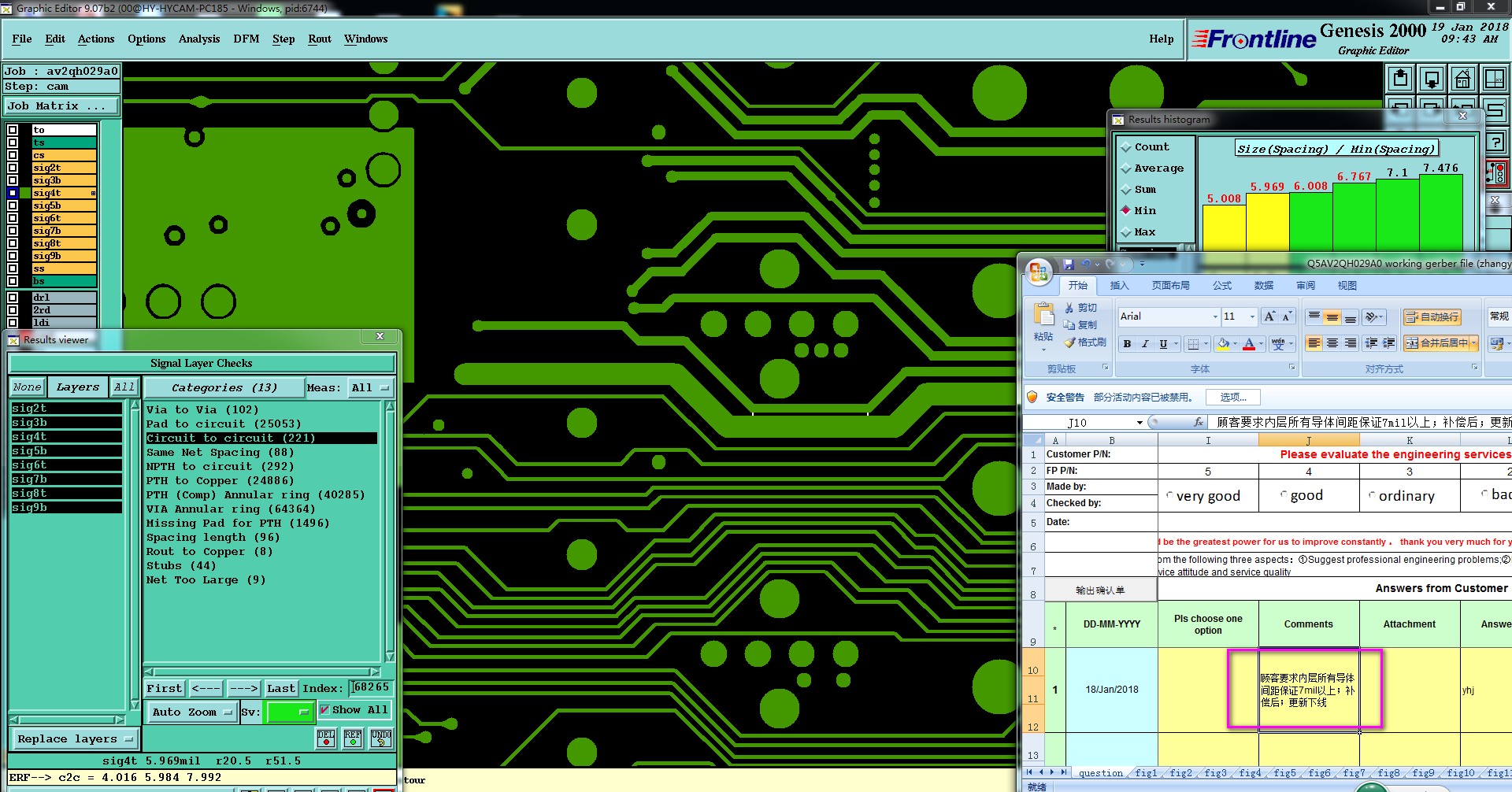Select the 'good' radio button in Excel
Screen dimensions: 1512x792
point(1284,495)
